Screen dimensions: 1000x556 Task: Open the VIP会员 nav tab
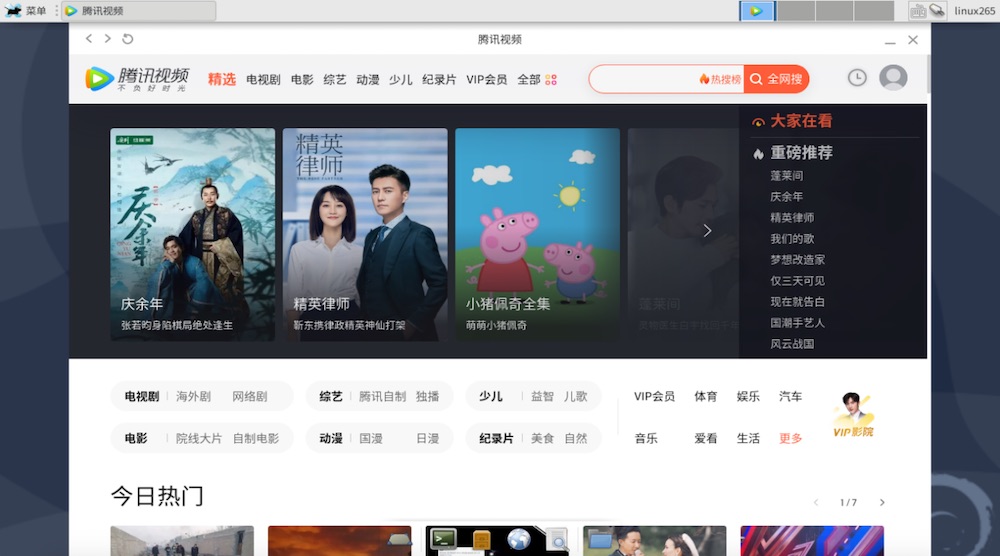[487, 80]
